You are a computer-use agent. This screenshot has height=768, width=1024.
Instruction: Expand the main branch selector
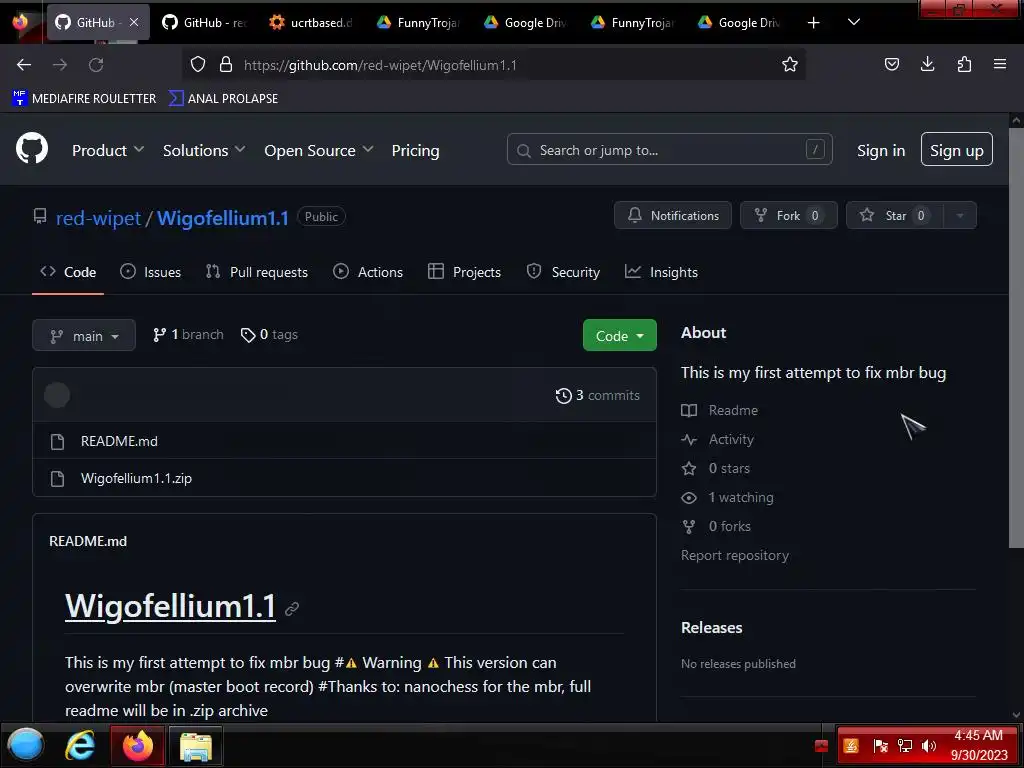pyautogui.click(x=84, y=336)
